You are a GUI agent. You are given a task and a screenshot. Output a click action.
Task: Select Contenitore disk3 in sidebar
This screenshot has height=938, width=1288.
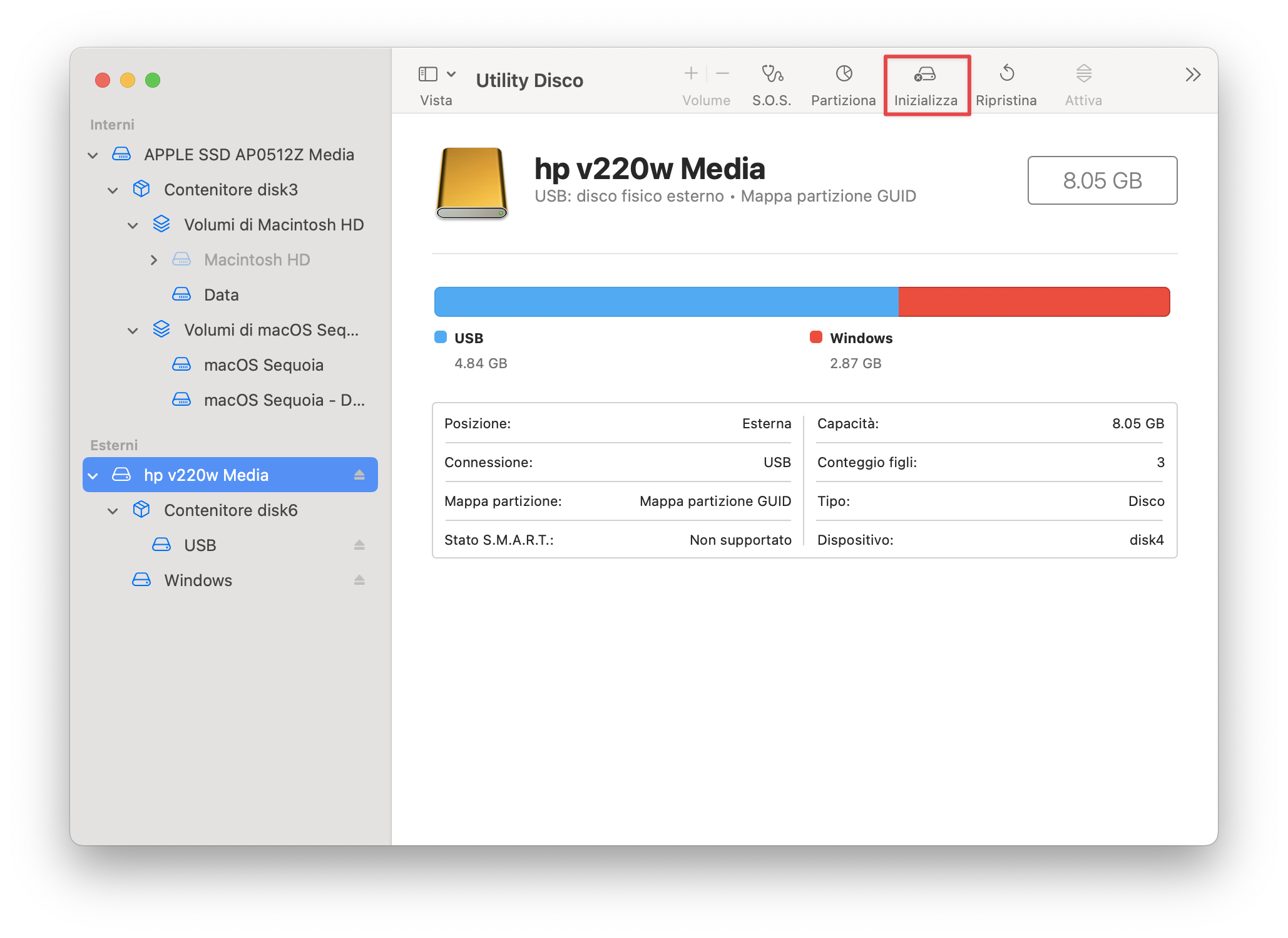(x=230, y=190)
